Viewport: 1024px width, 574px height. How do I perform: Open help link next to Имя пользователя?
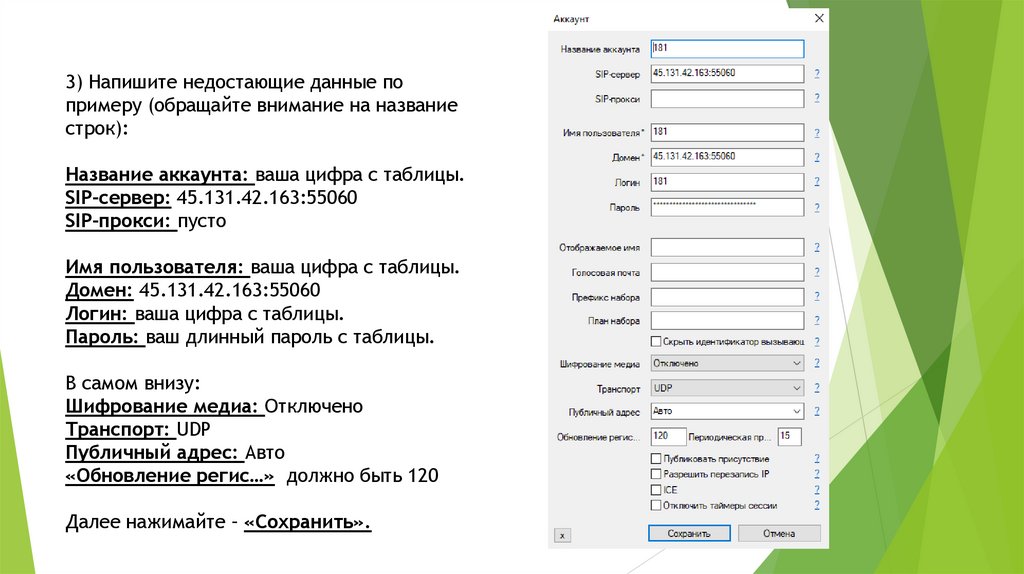tap(816, 133)
